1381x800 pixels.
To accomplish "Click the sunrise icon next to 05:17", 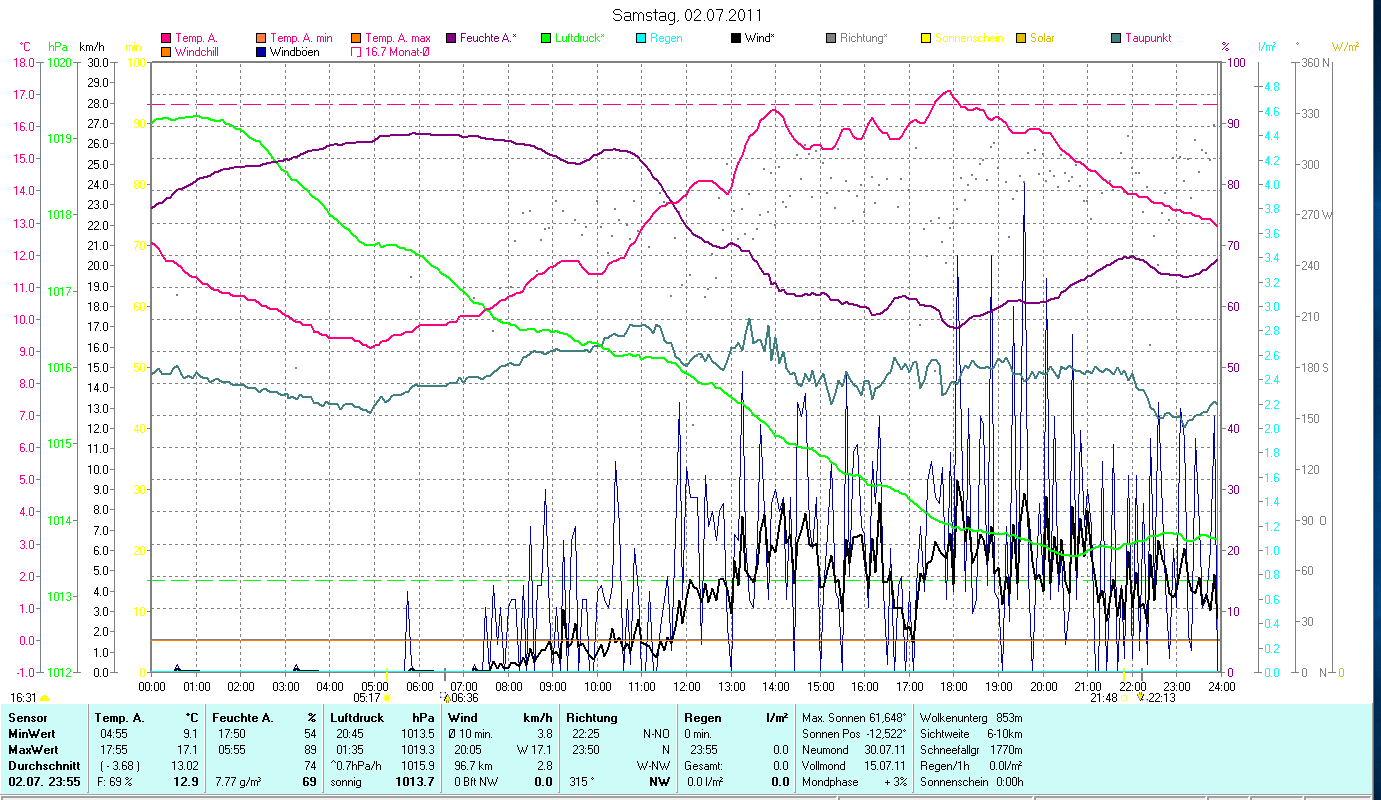I will [x=387, y=698].
